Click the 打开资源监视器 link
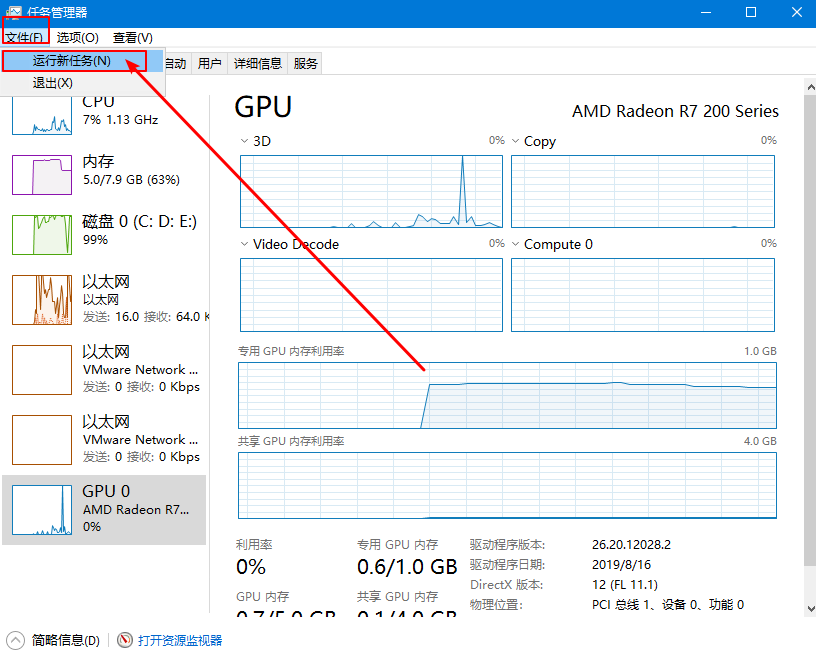This screenshot has height=661, width=816. [180, 640]
